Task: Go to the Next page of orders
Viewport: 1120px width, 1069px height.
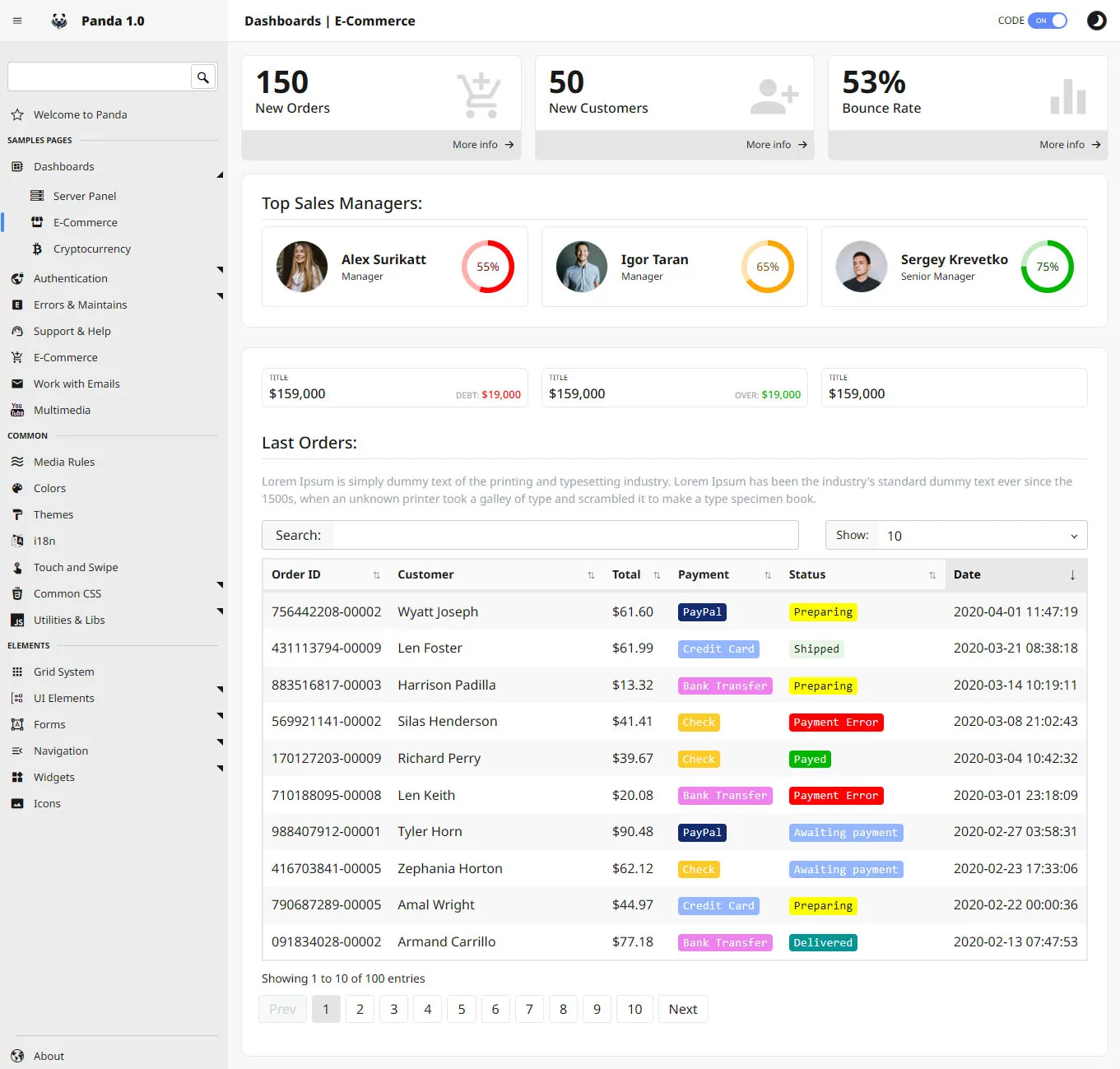Action: click(x=682, y=1009)
